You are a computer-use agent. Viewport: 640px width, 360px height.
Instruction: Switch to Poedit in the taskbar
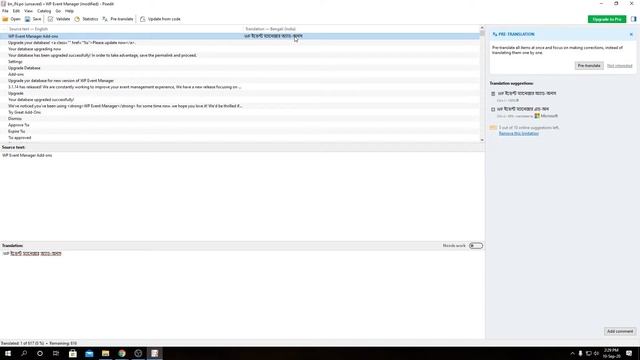[154, 353]
